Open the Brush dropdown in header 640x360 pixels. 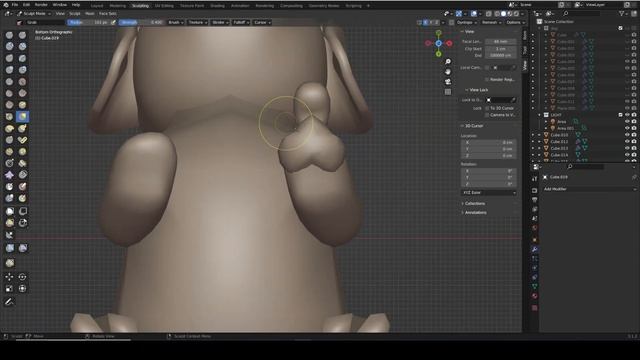click(176, 22)
